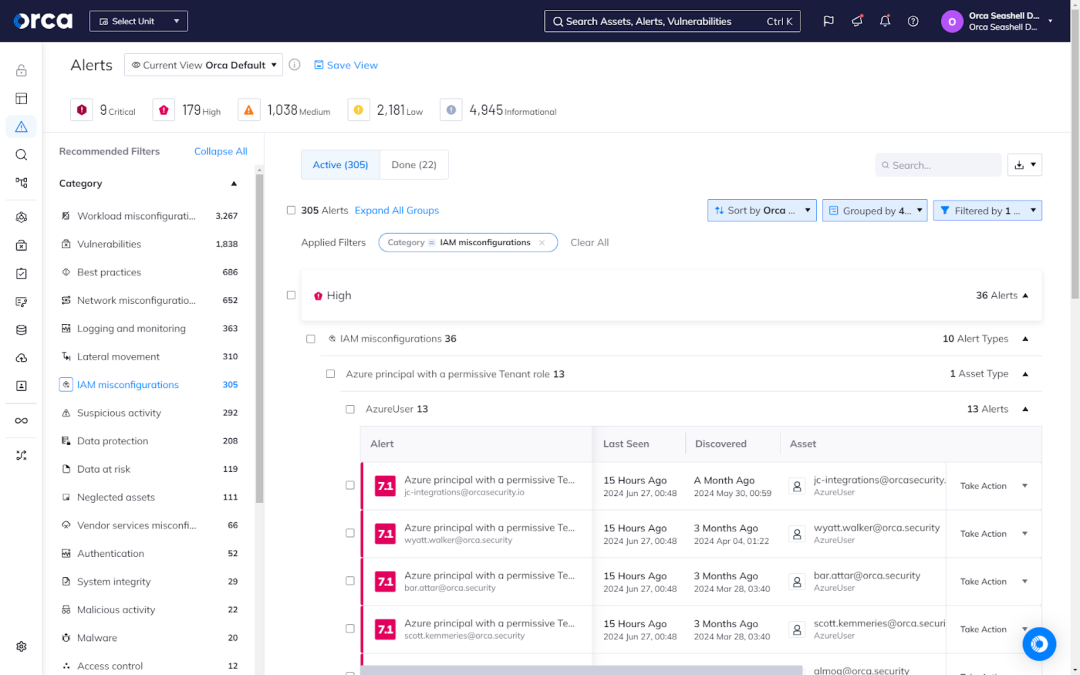Image resolution: width=1080 pixels, height=675 pixels.
Task: Open the flag icon in top bar
Action: (x=829, y=21)
